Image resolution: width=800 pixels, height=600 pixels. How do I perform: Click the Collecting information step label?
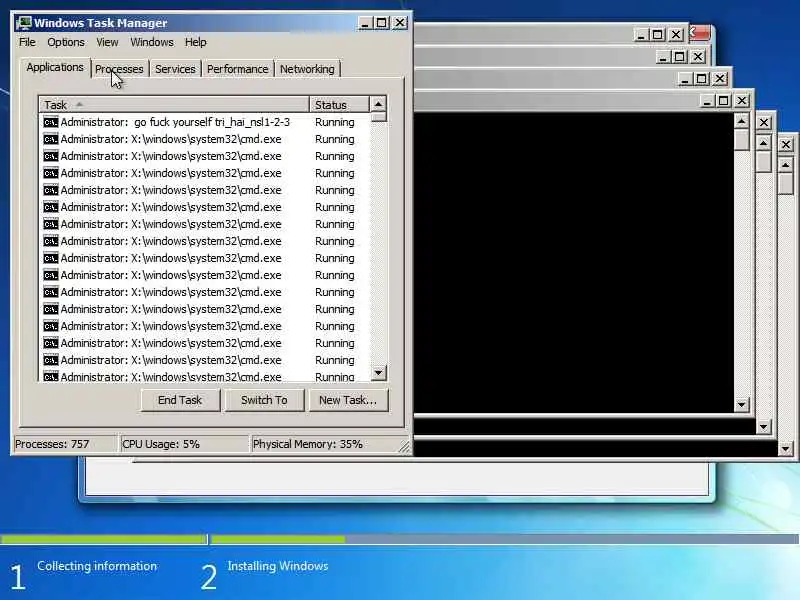coord(97,566)
